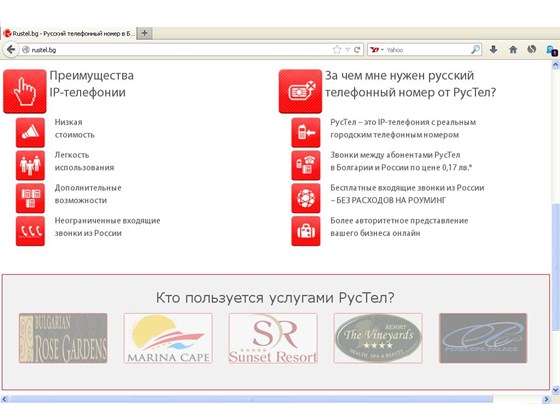Reload the page with refresh icon
Screen dimensions: 560x420
pyautogui.click(x=357, y=50)
